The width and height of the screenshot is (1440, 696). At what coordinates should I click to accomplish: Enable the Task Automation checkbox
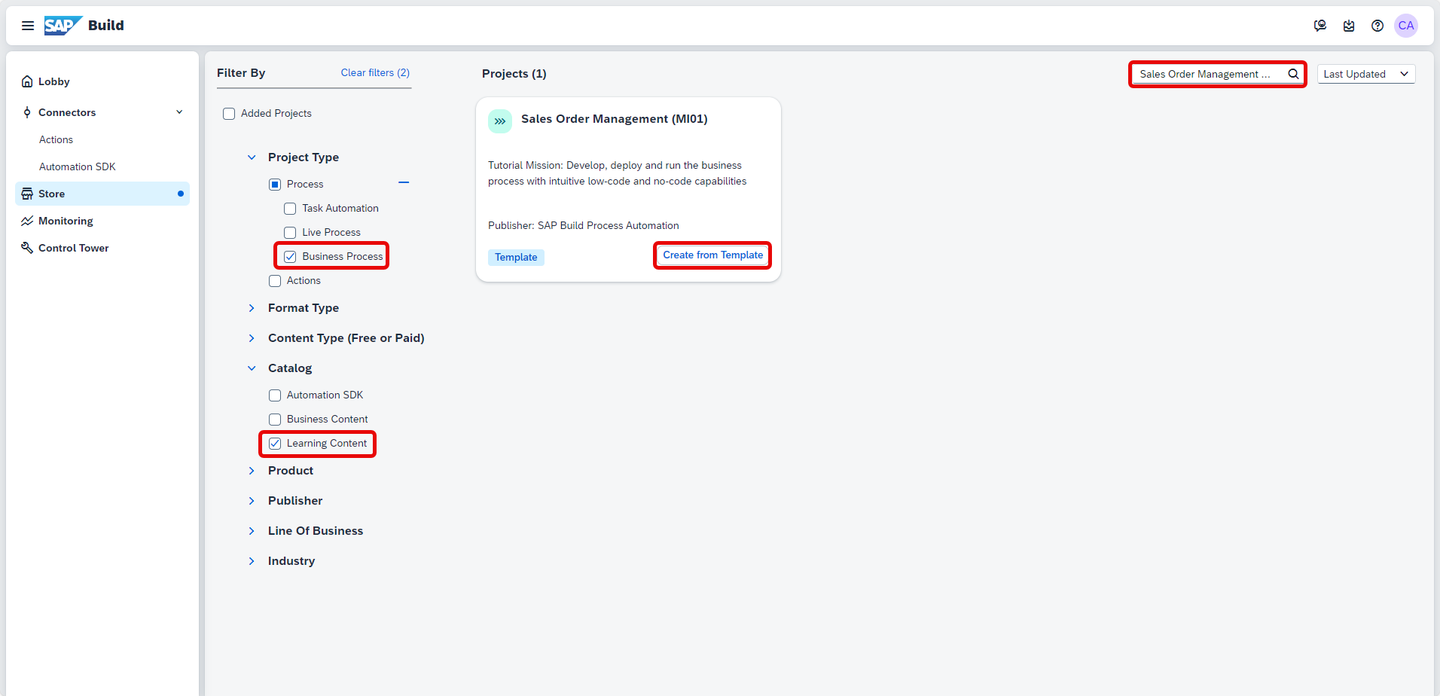[x=290, y=209]
